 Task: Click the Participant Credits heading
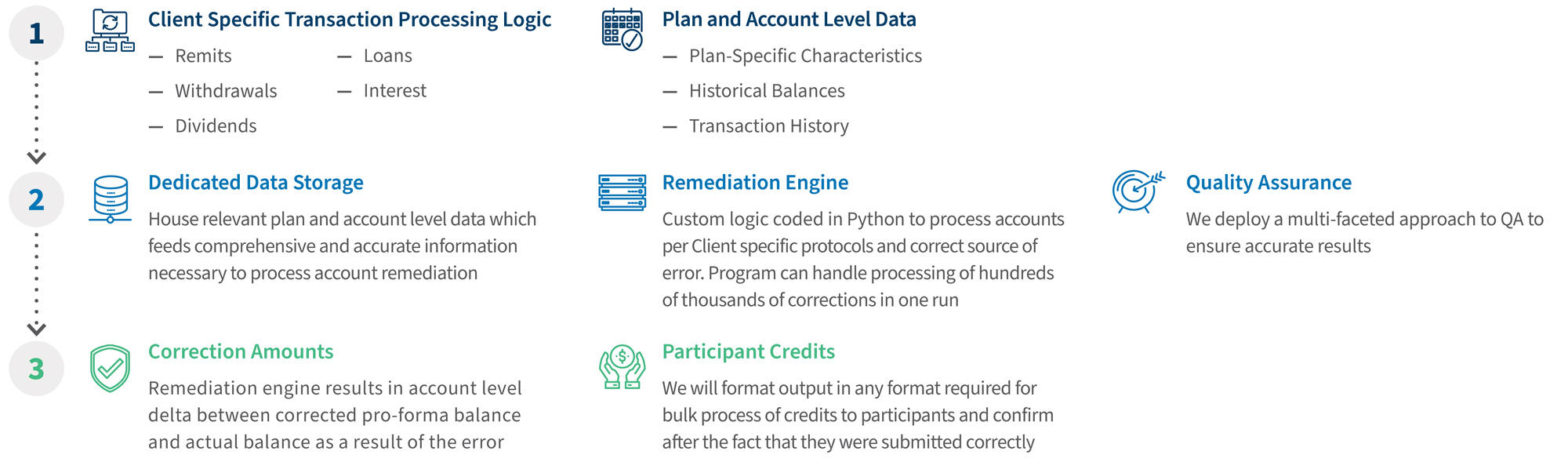click(x=748, y=351)
